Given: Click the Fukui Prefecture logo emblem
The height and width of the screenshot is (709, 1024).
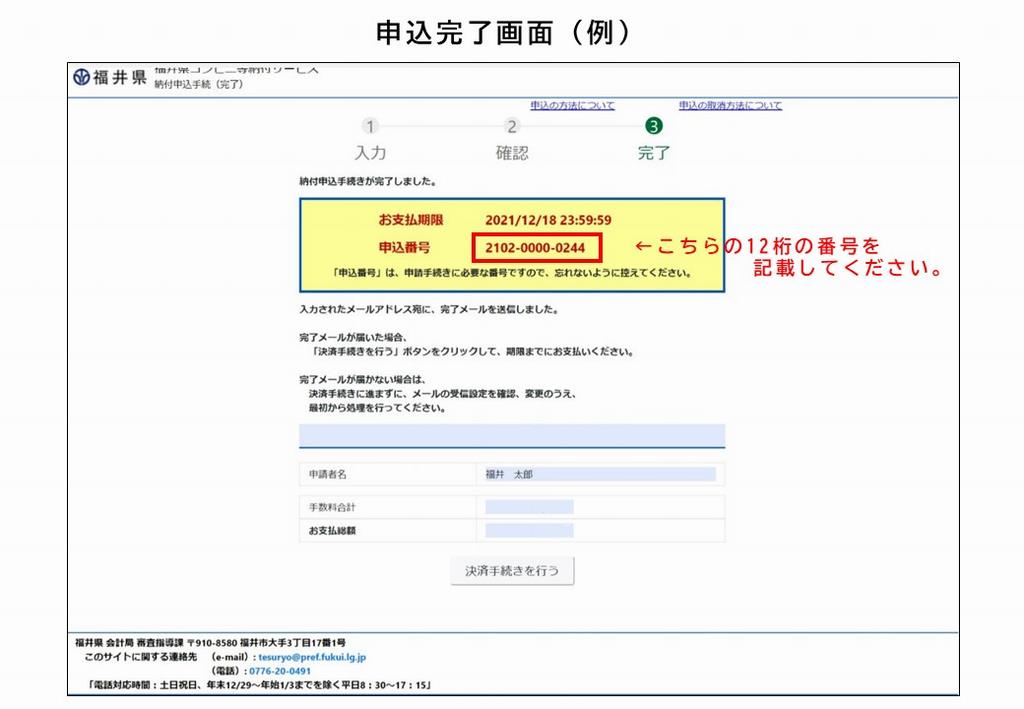Looking at the screenshot, I should click(x=82, y=78).
